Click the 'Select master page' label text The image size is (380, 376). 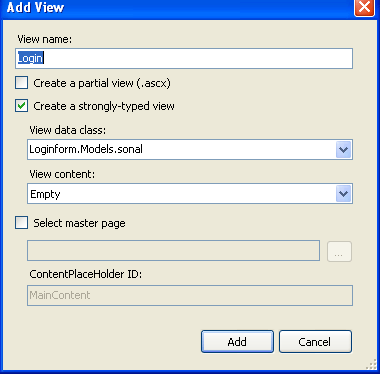tap(79, 223)
